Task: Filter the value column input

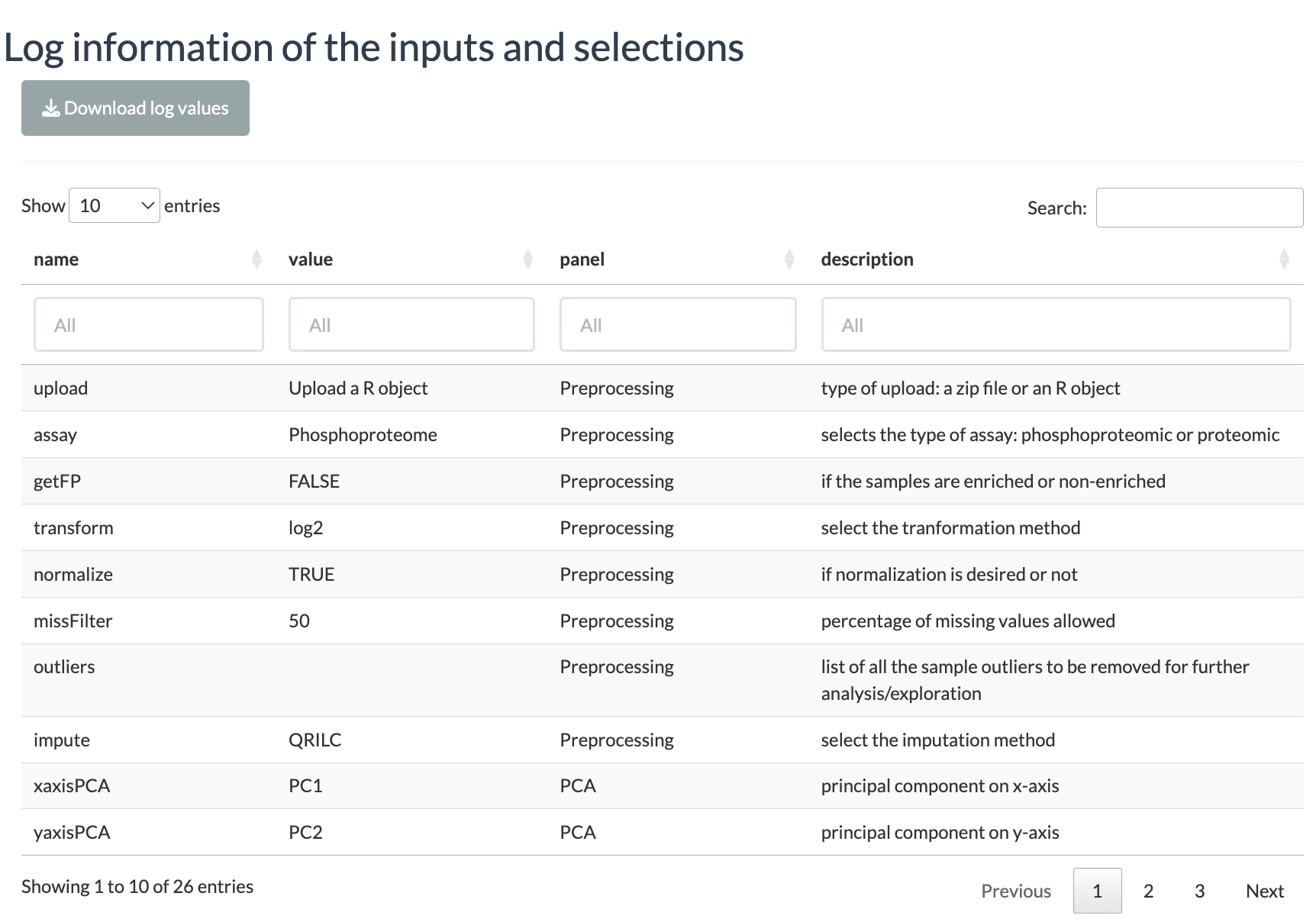Action: (411, 324)
